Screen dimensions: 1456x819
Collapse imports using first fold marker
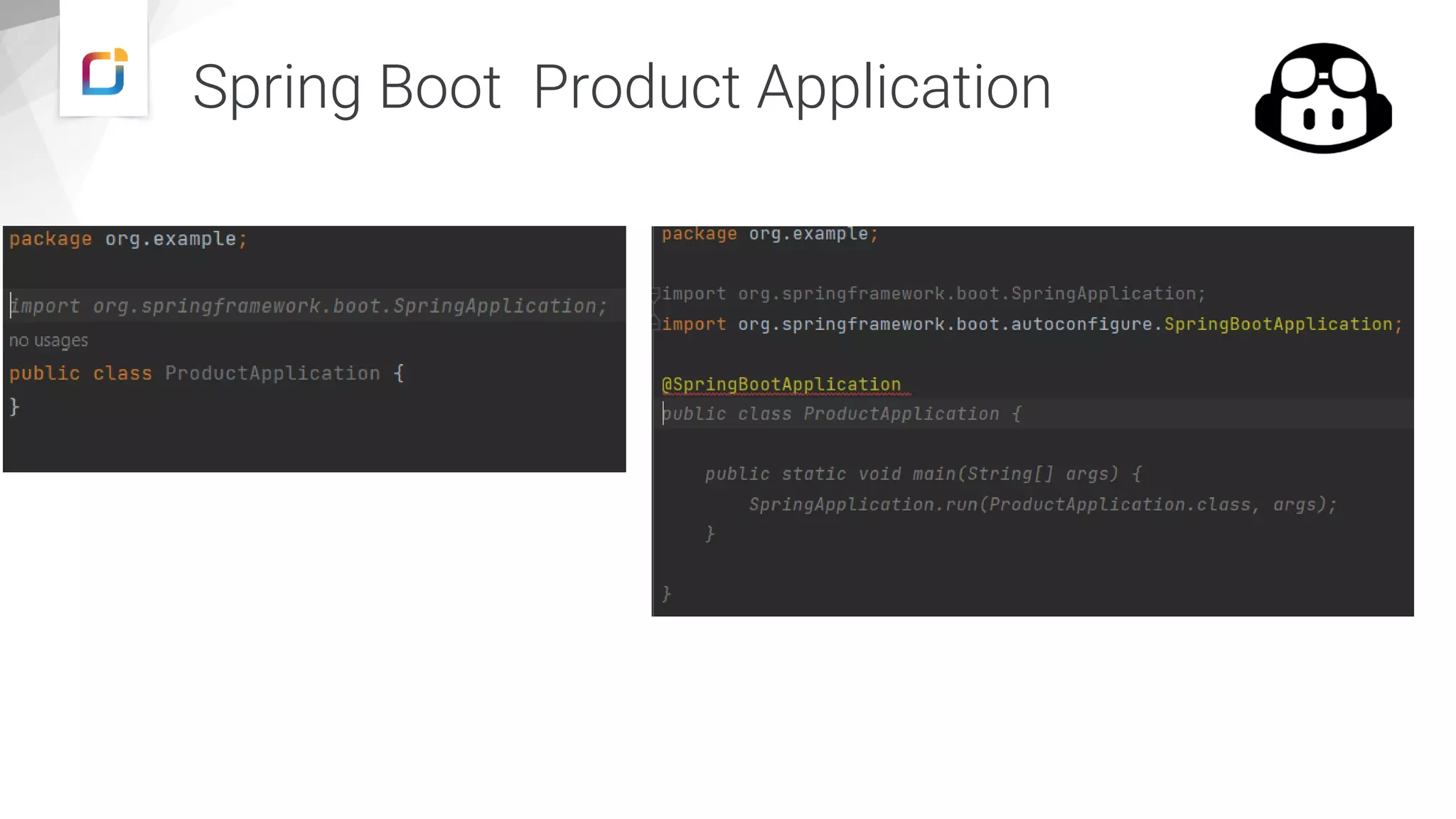click(x=656, y=293)
